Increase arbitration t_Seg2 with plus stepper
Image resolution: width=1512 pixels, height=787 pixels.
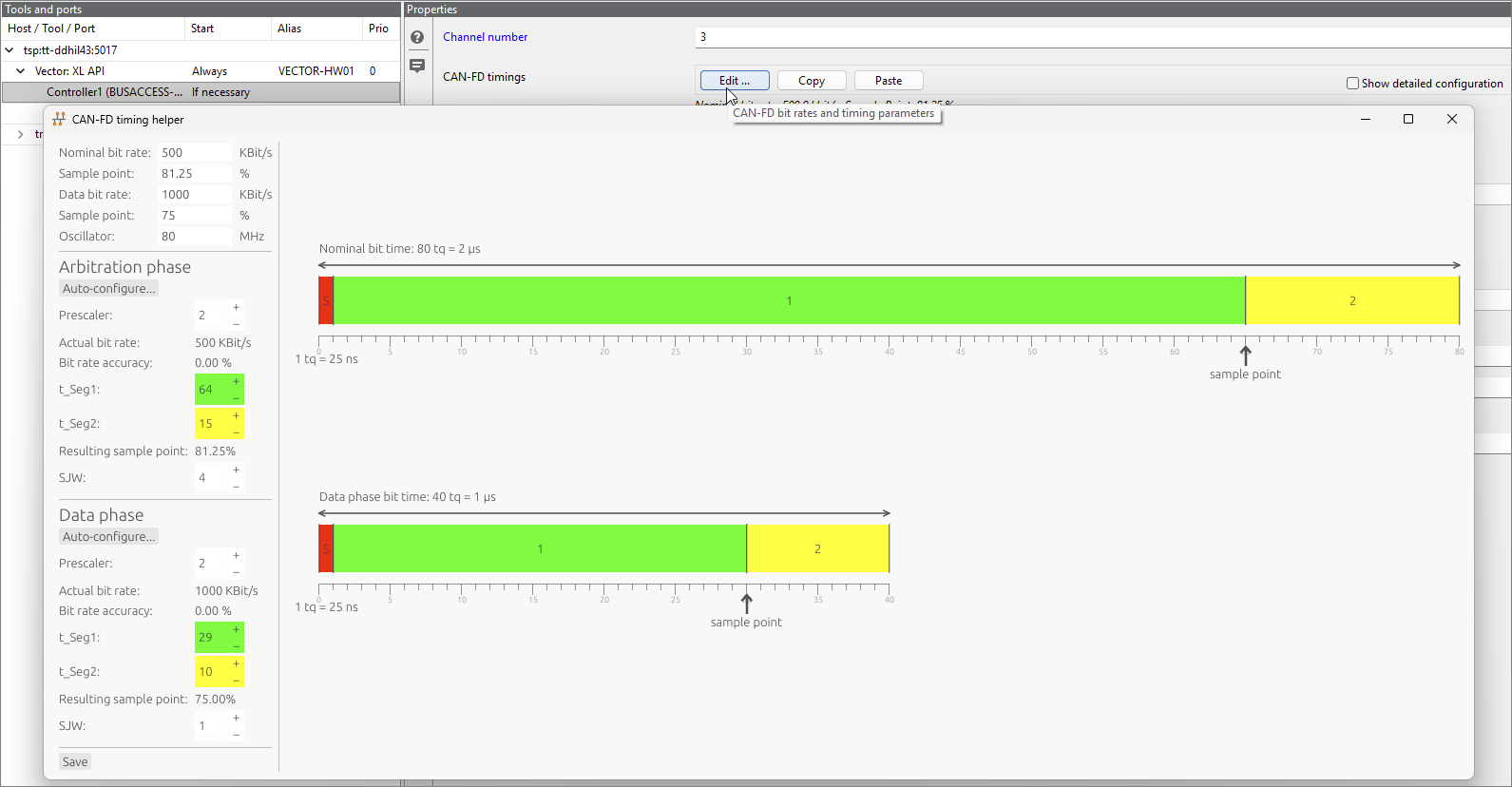(237, 416)
